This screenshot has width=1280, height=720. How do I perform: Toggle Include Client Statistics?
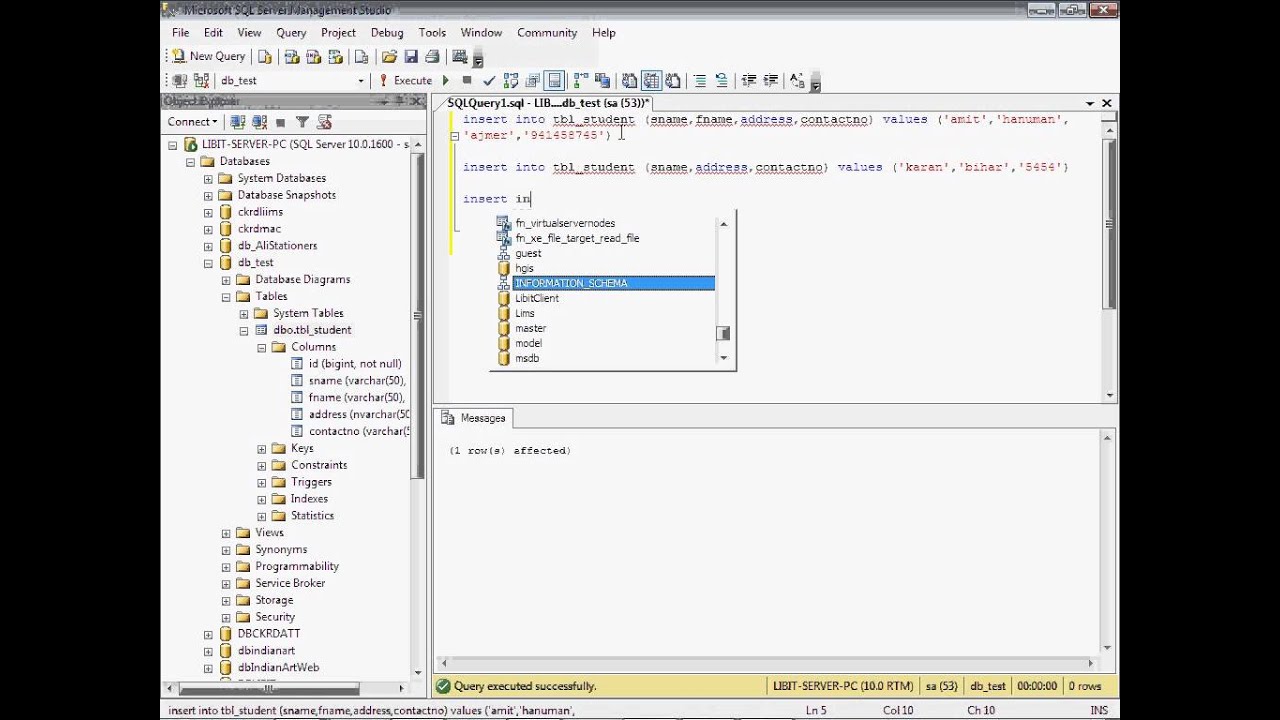click(601, 80)
